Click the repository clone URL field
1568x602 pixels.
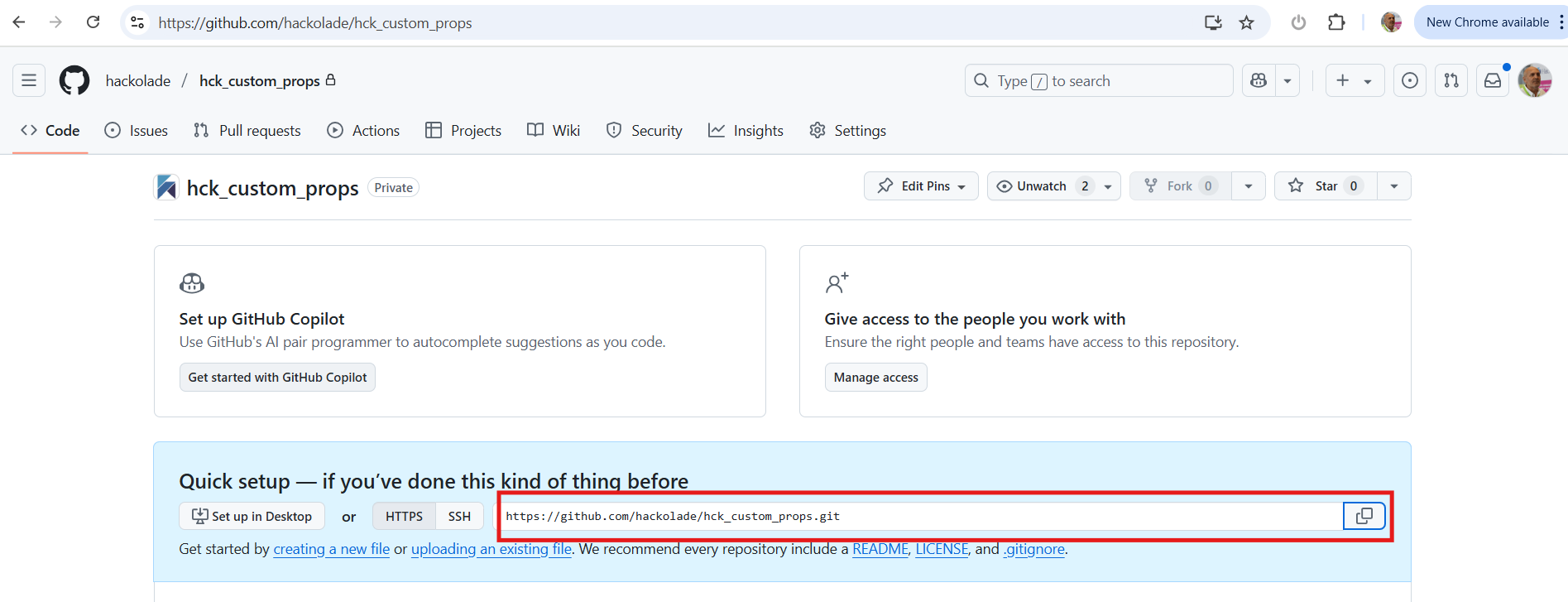point(921,516)
